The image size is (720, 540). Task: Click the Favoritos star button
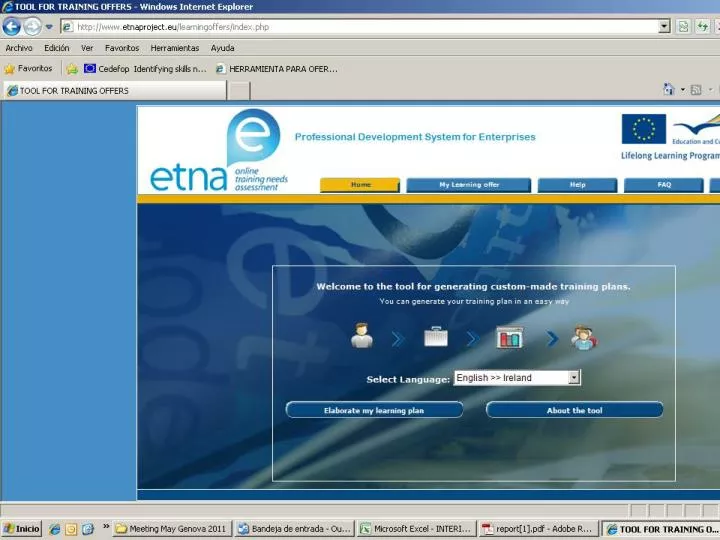[28, 68]
